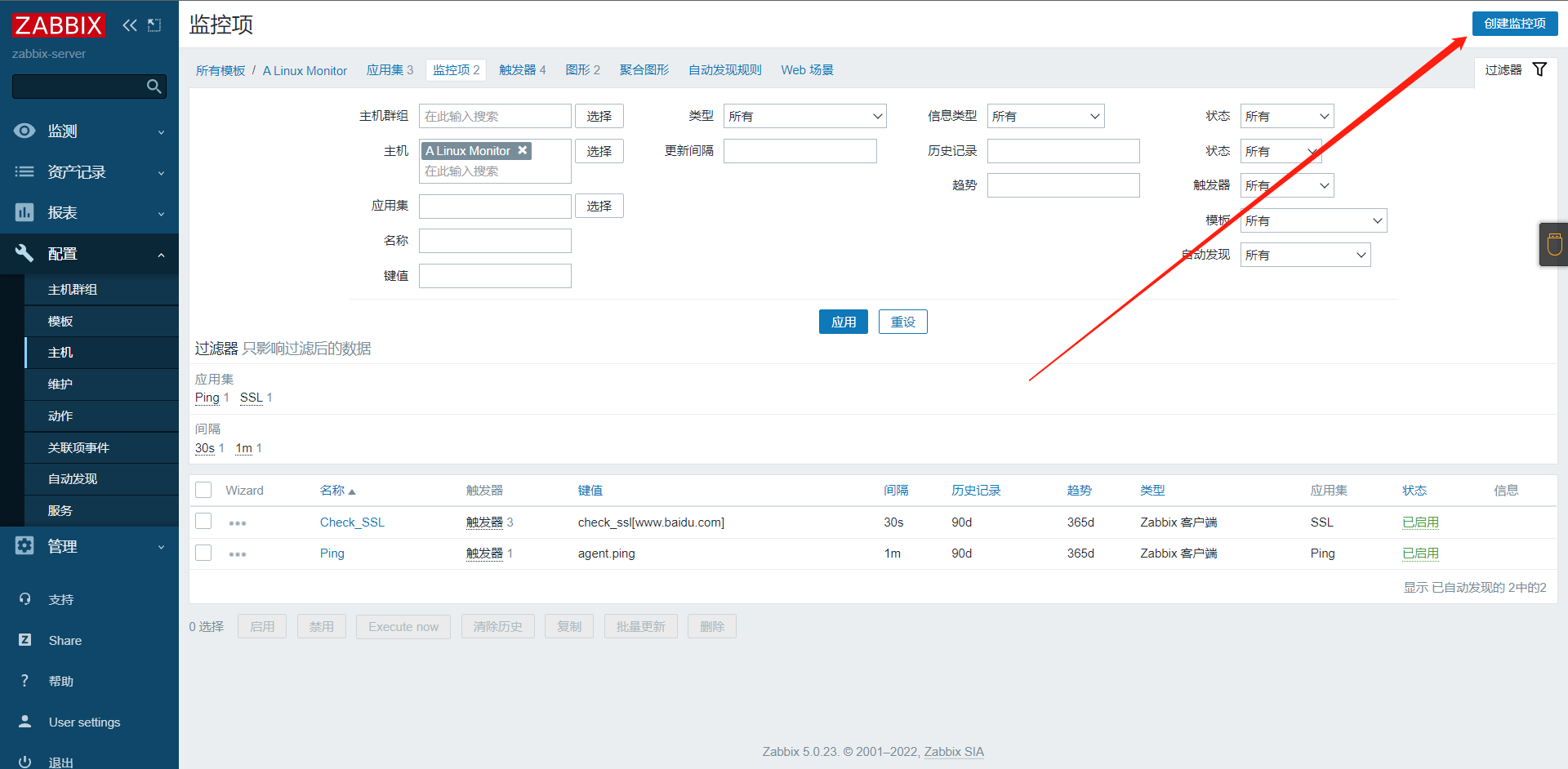Screen dimensions: 1568x769
Task: Open the Check_SSL item link
Action: click(x=352, y=522)
